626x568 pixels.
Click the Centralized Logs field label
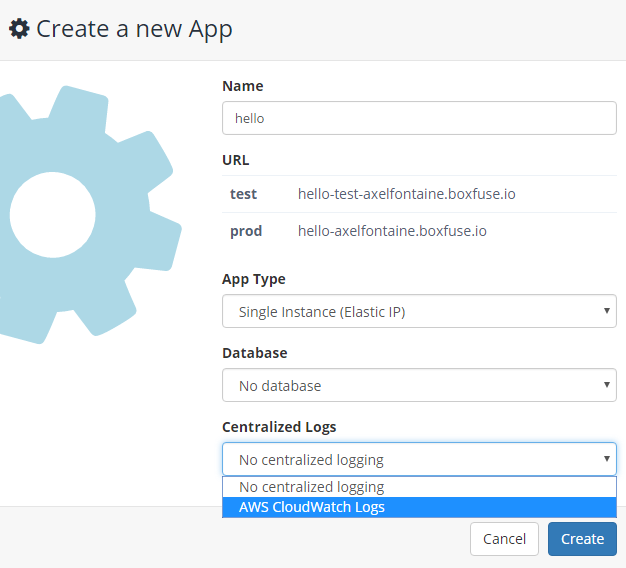coord(279,427)
